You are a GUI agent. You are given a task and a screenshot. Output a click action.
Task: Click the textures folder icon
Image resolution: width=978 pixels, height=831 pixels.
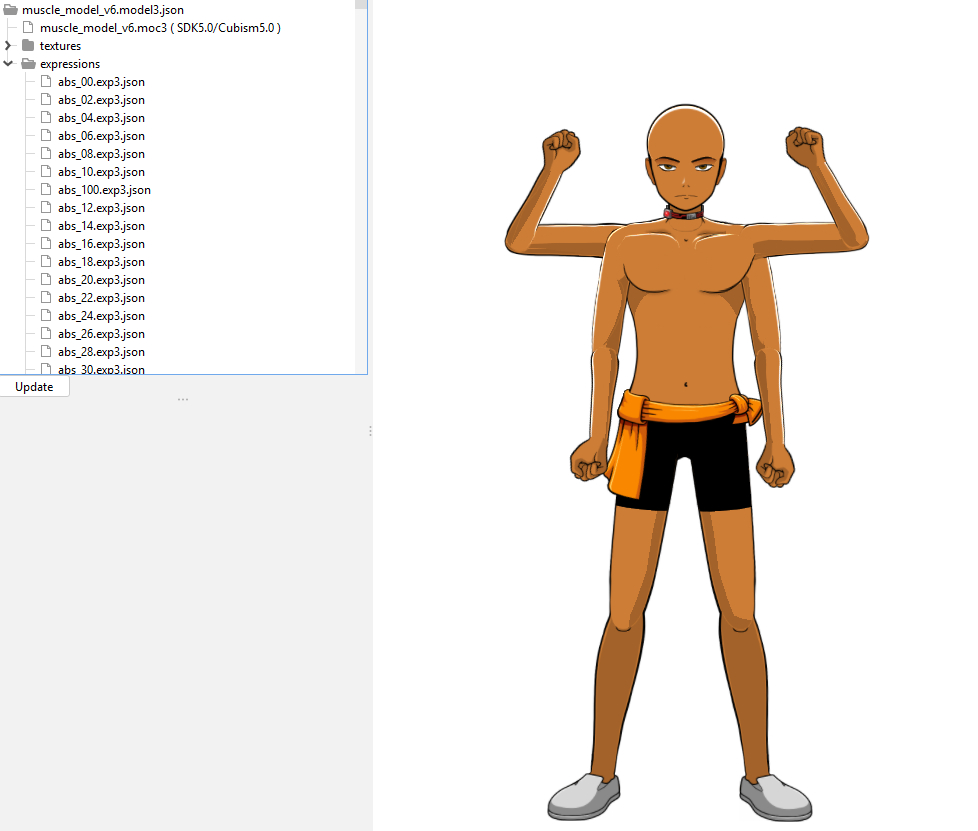[x=28, y=46]
